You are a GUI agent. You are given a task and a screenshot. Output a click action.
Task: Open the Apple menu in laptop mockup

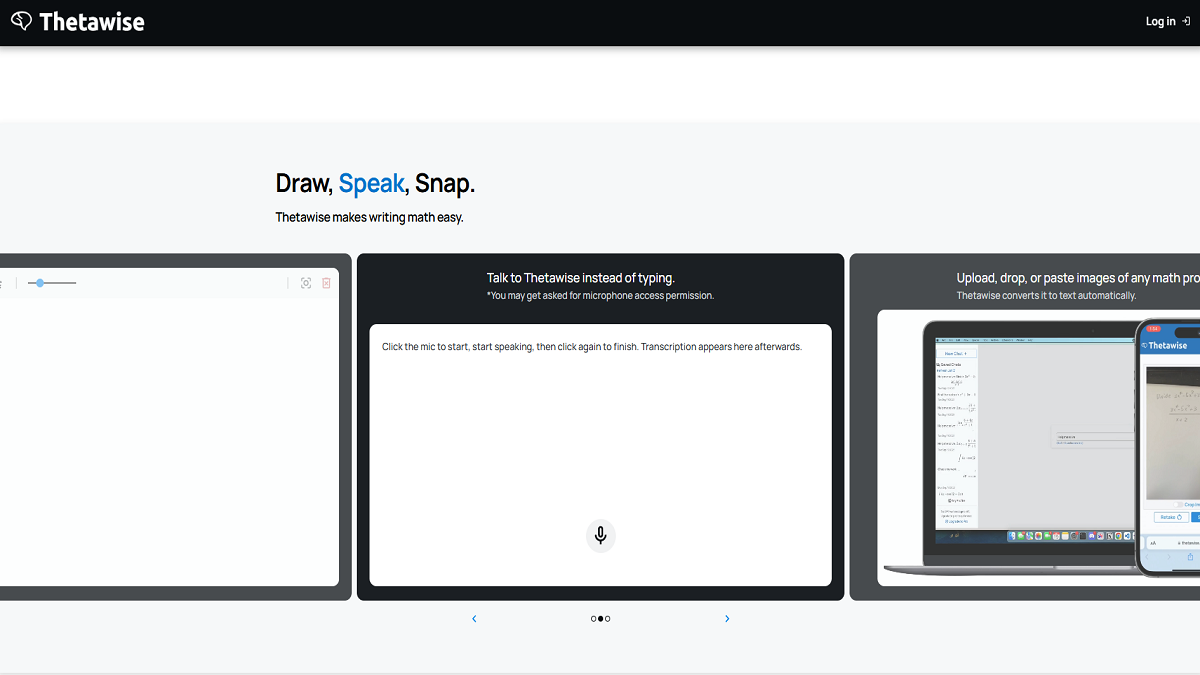(x=939, y=340)
